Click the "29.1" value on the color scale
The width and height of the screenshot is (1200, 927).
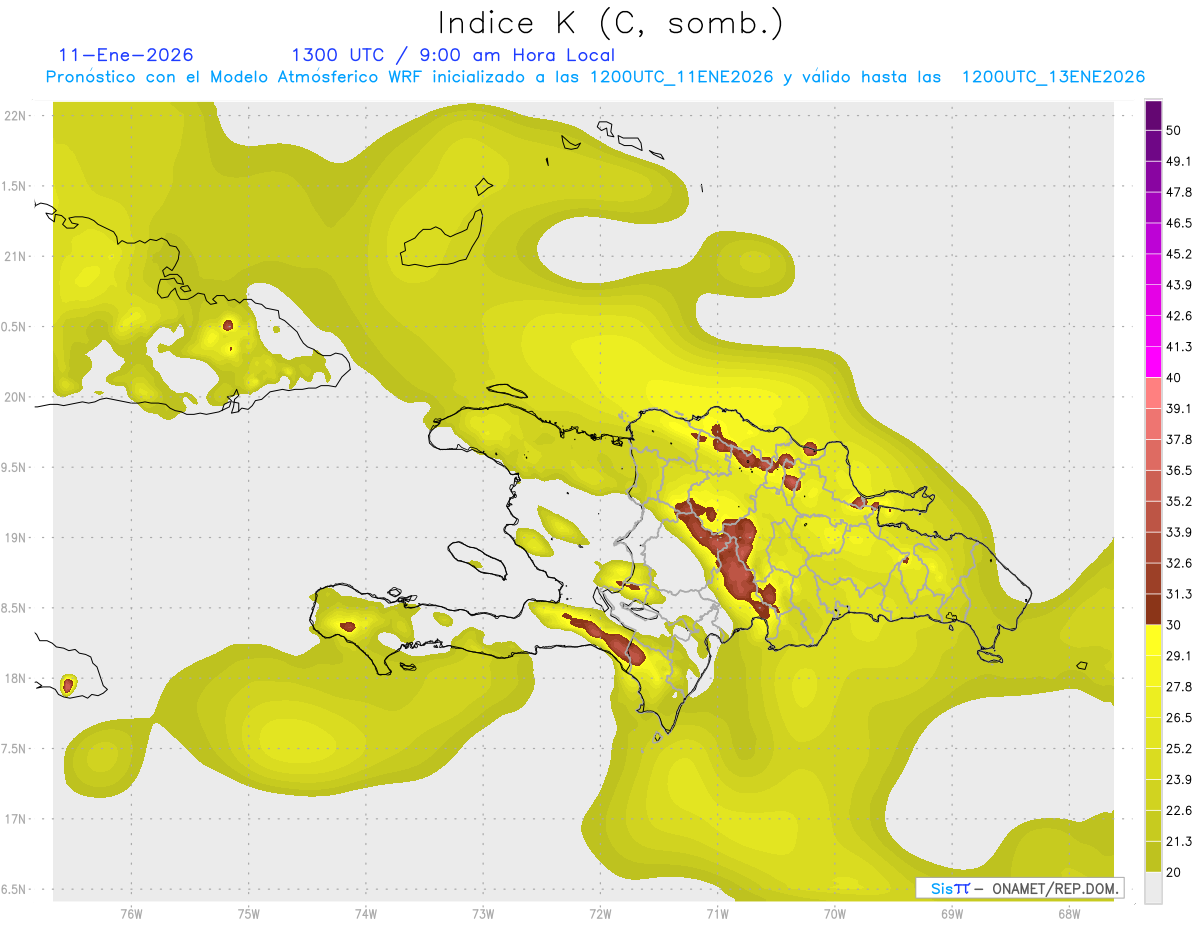1179,656
